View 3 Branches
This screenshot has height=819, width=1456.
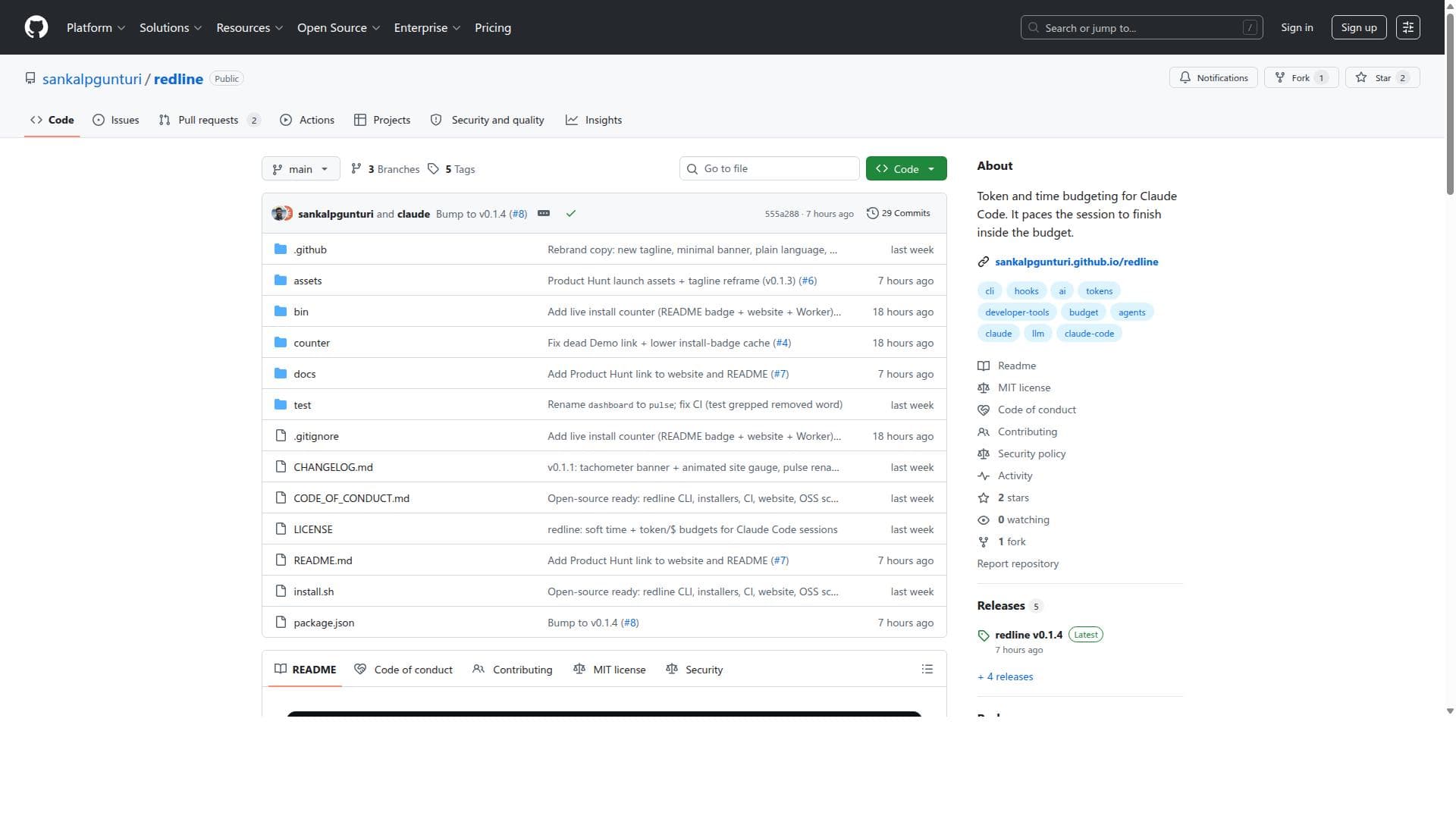click(385, 169)
